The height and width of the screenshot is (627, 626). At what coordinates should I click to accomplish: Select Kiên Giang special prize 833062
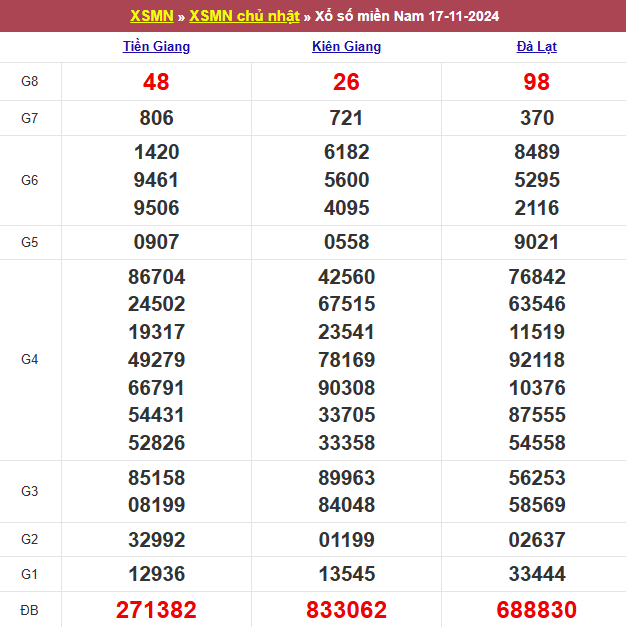tap(346, 609)
